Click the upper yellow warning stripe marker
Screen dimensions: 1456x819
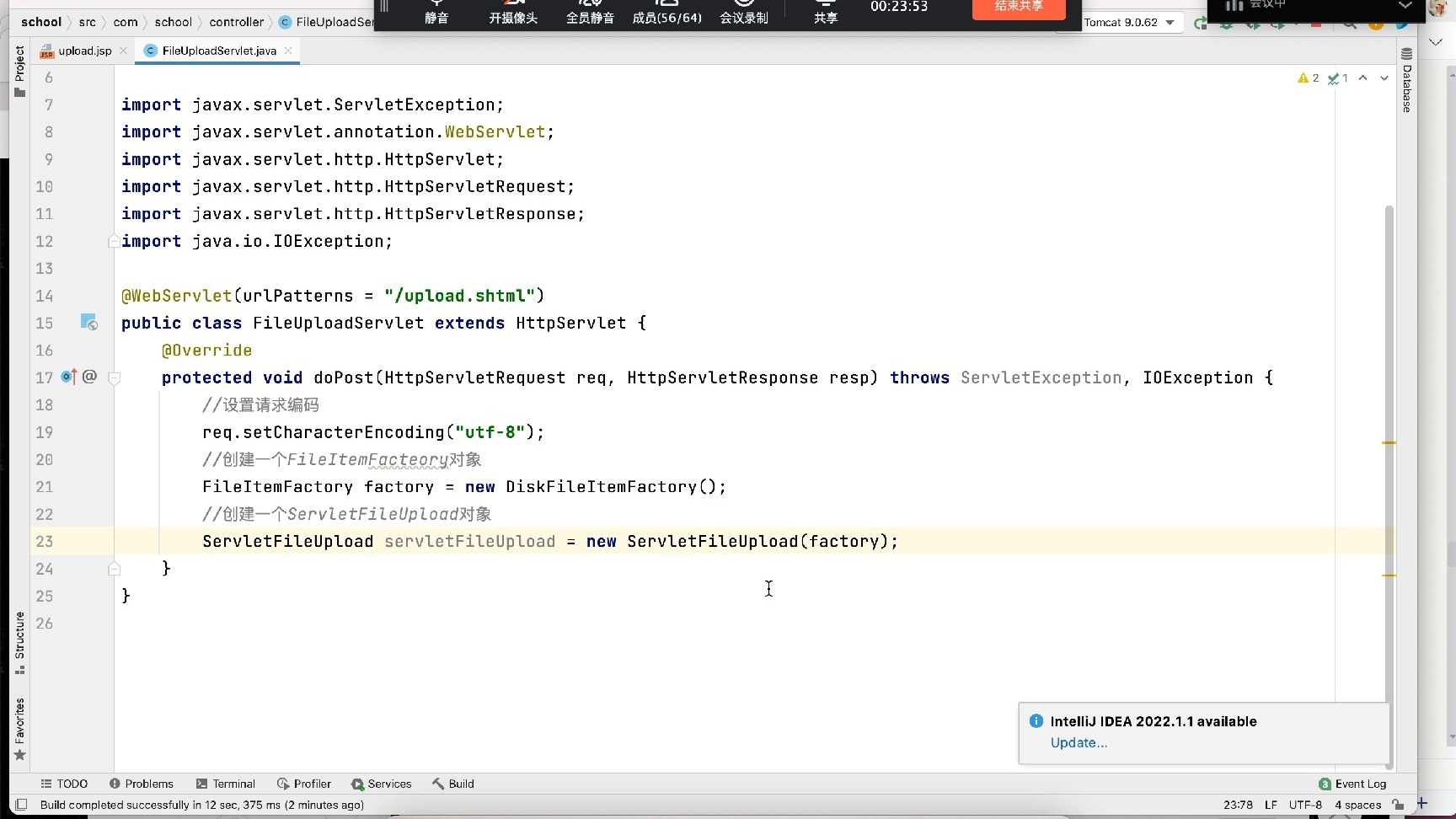pos(1389,442)
